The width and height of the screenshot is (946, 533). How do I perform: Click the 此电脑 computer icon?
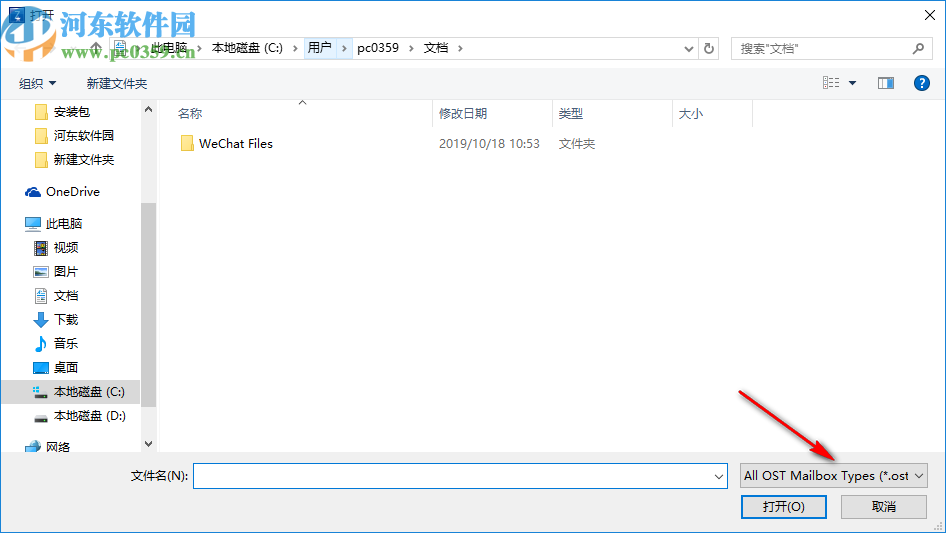33,224
